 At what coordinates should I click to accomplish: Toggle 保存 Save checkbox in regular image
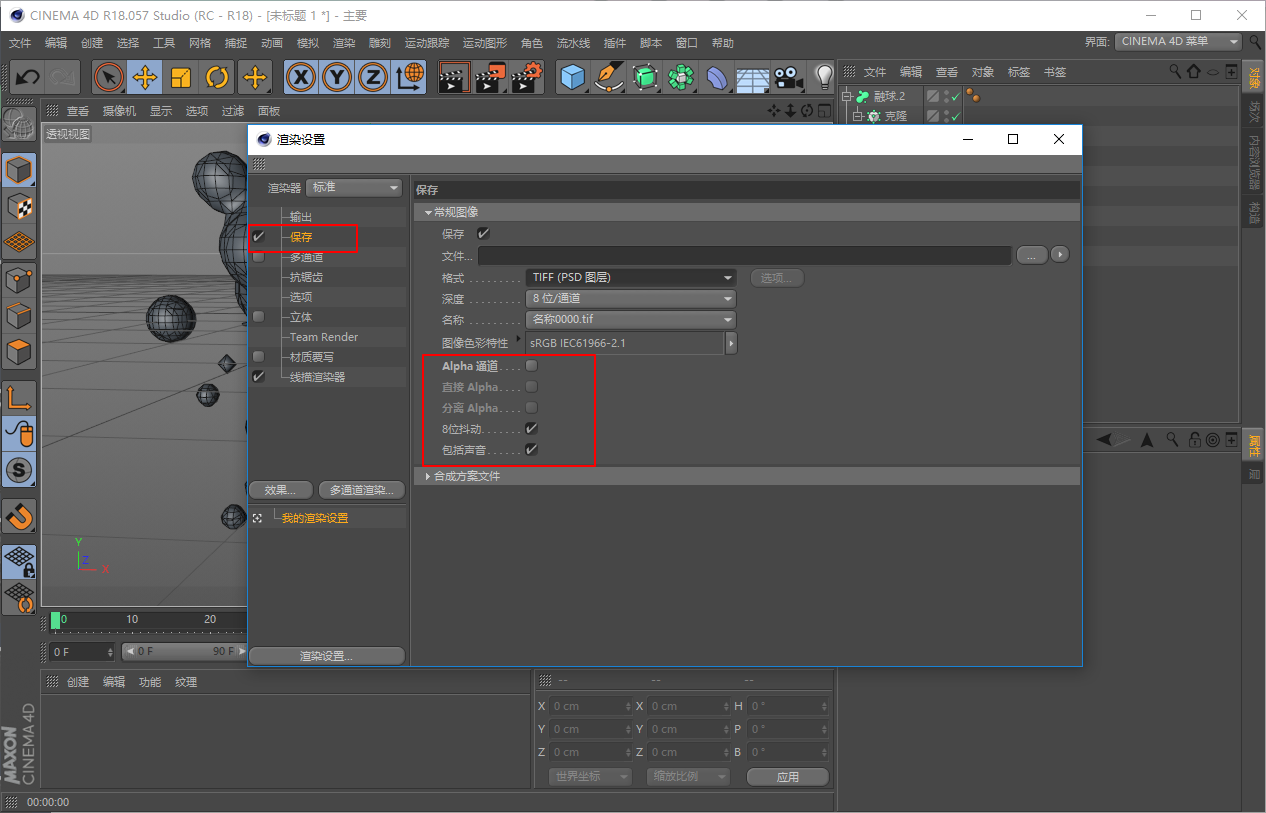pos(484,233)
